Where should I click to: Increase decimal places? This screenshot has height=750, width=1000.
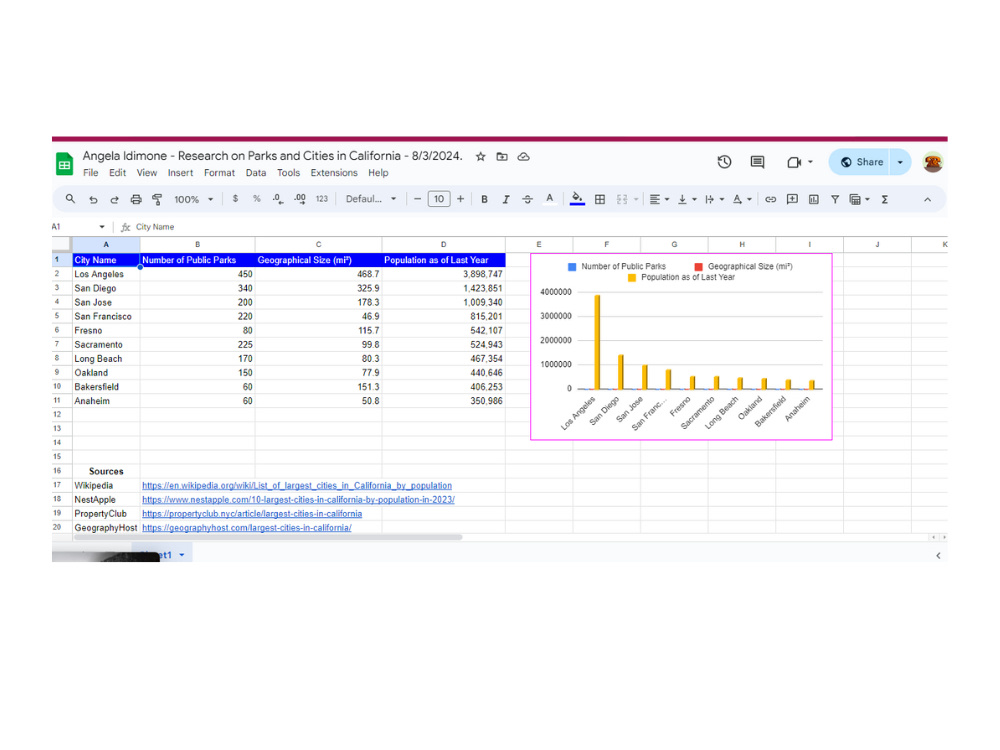300,199
